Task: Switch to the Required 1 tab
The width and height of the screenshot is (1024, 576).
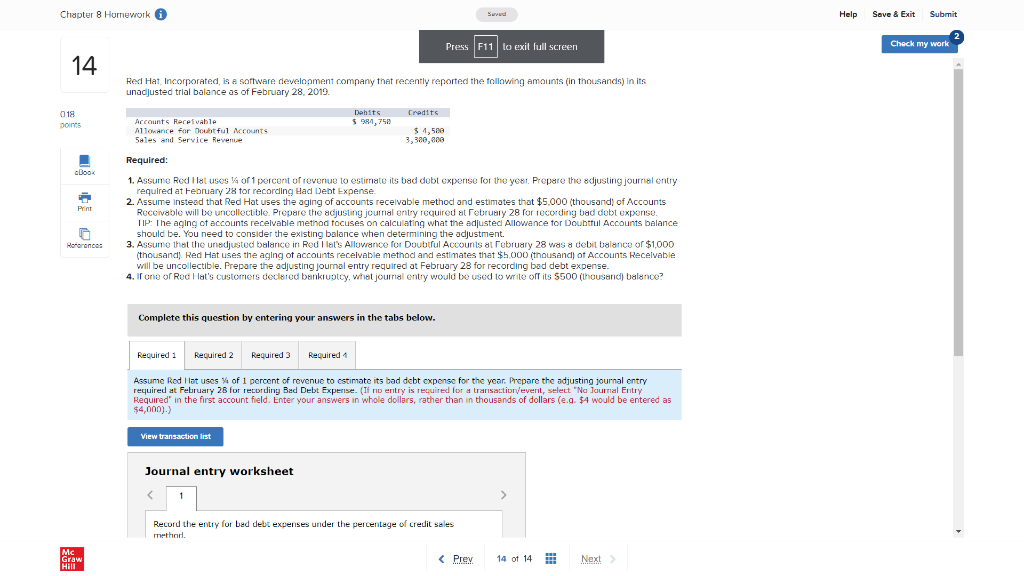Action: pos(157,355)
